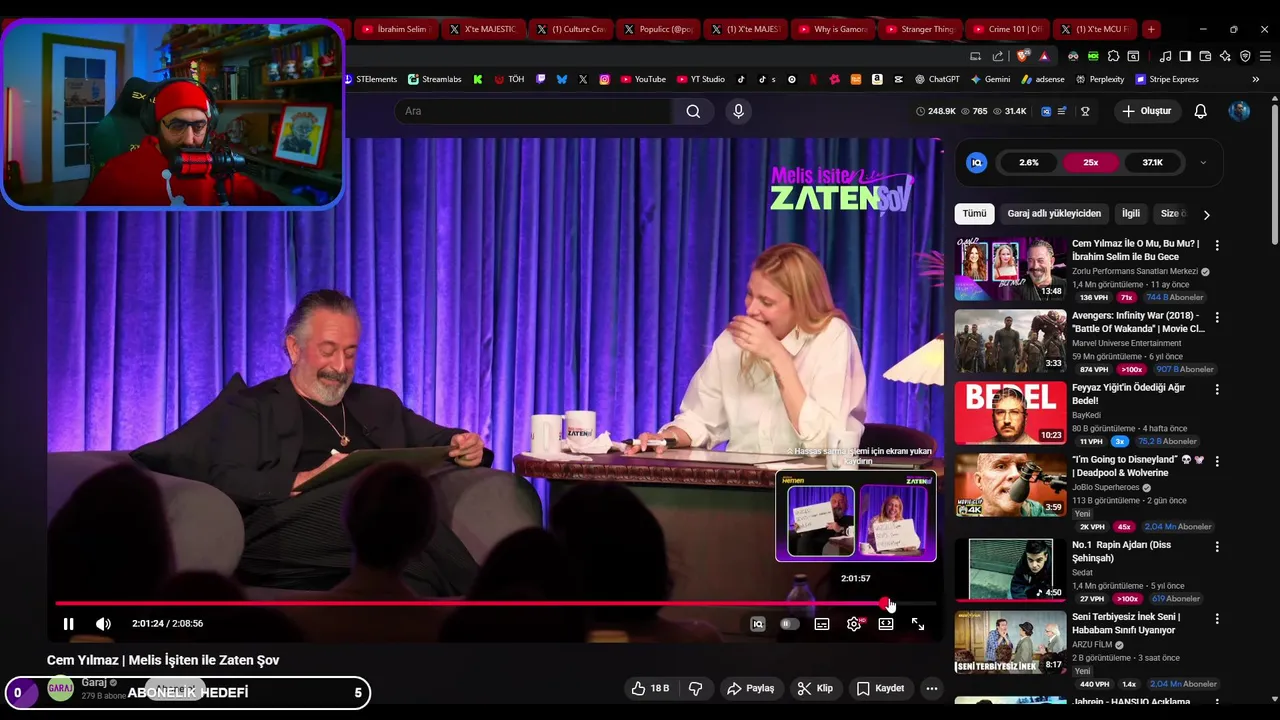Switch to the Stranger Things browser tab

(919, 29)
